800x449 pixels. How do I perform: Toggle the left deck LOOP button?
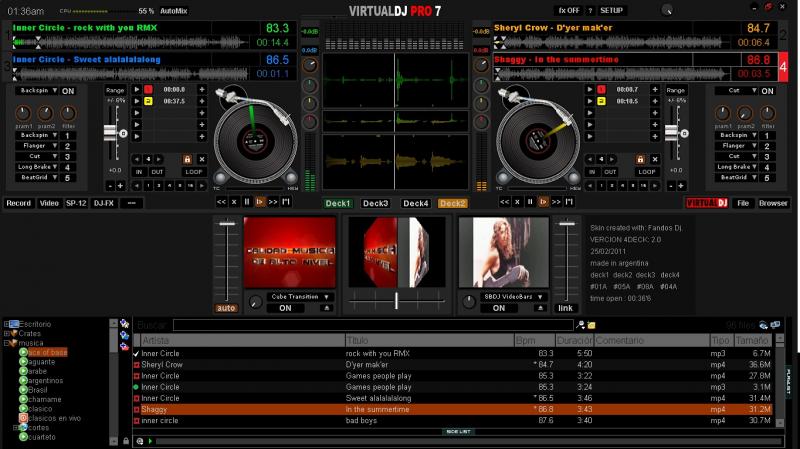coord(194,172)
